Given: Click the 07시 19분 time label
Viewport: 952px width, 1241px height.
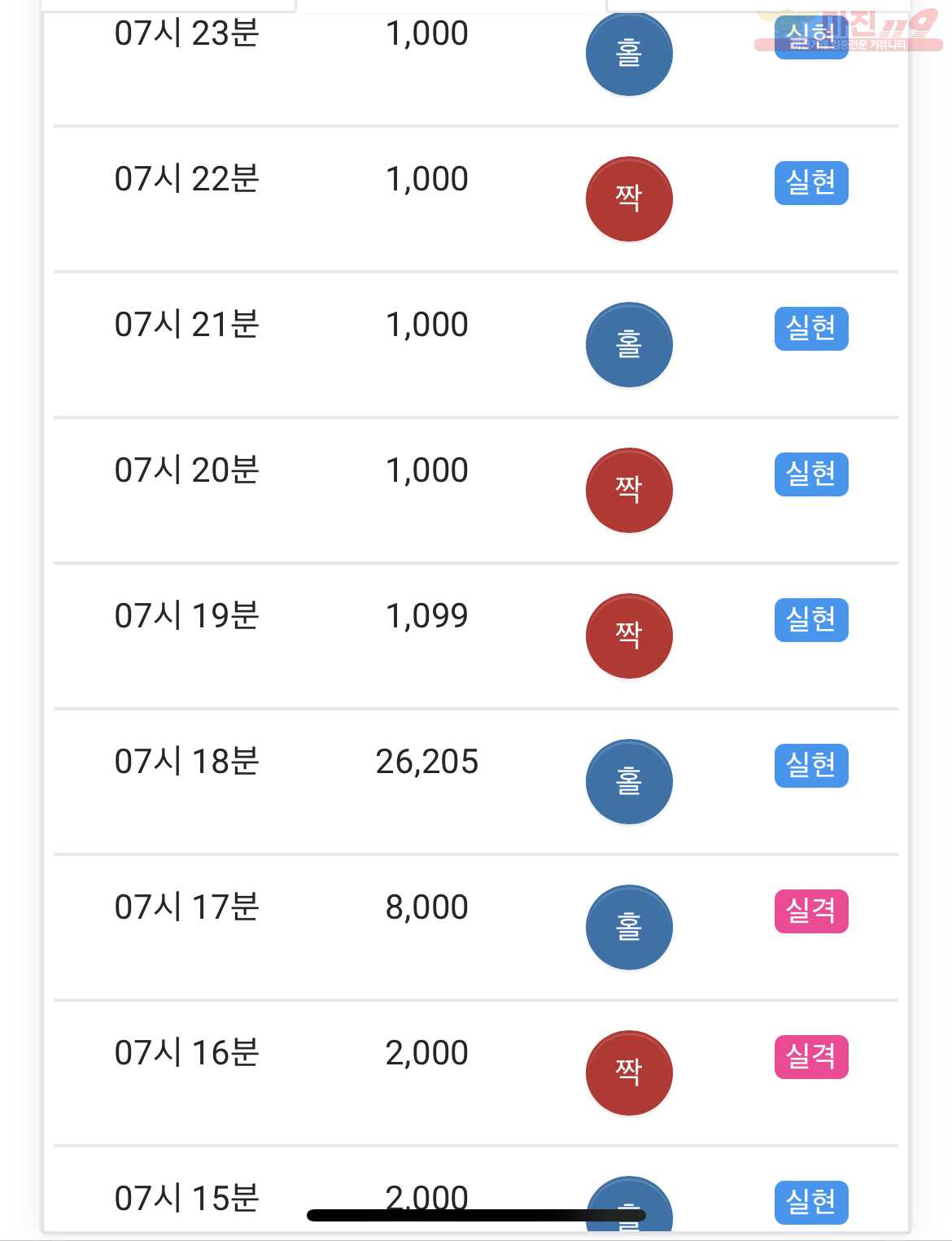Looking at the screenshot, I should (x=187, y=616).
